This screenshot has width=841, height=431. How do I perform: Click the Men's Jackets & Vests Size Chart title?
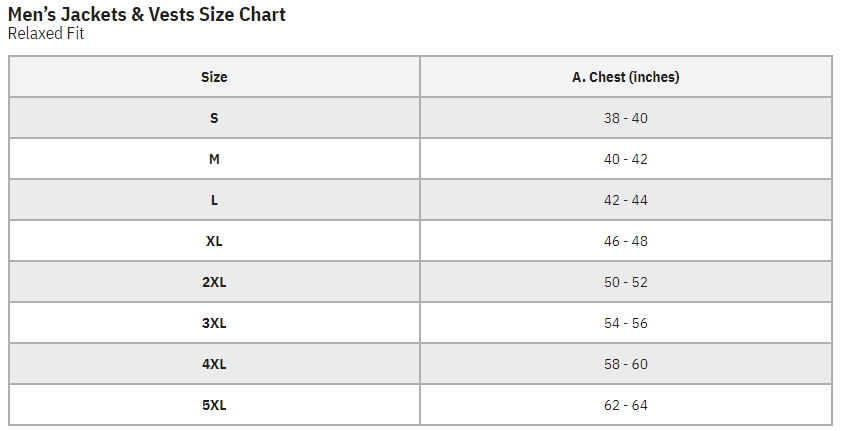(147, 14)
